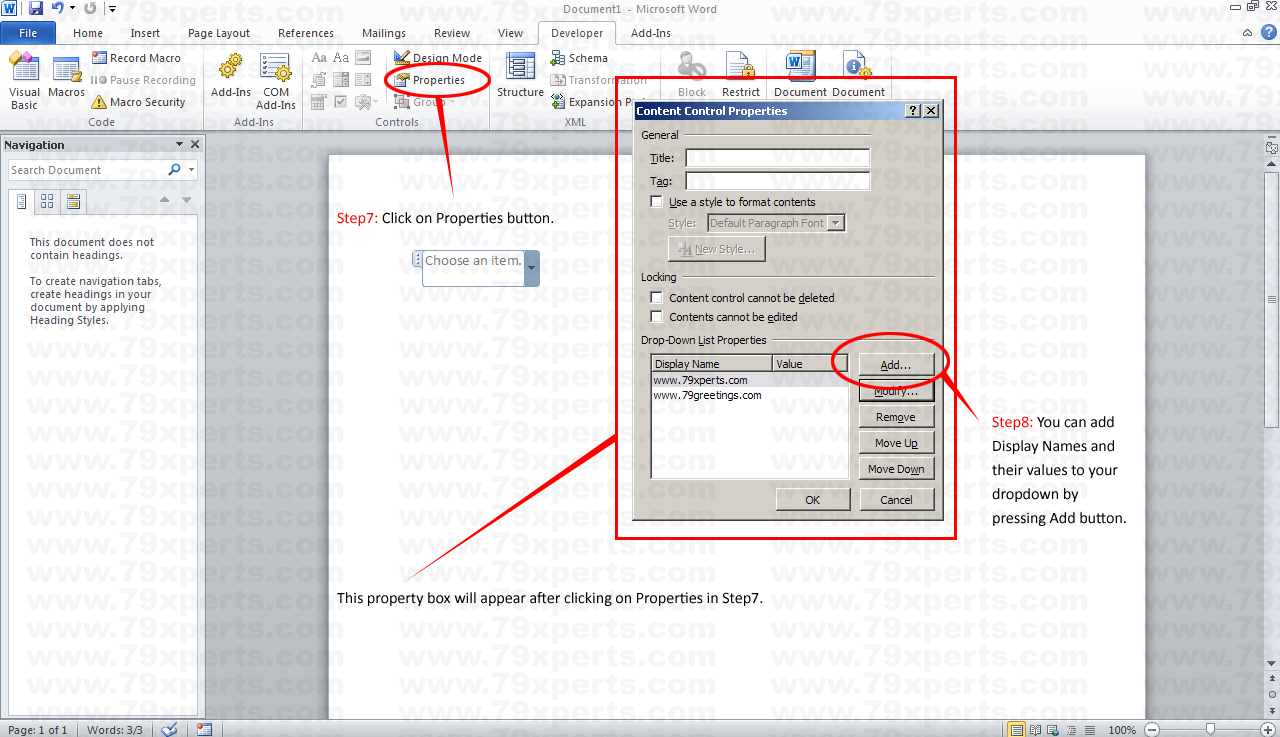Viewport: 1280px width, 737px height.
Task: Click the Tag input field
Action: [x=777, y=181]
